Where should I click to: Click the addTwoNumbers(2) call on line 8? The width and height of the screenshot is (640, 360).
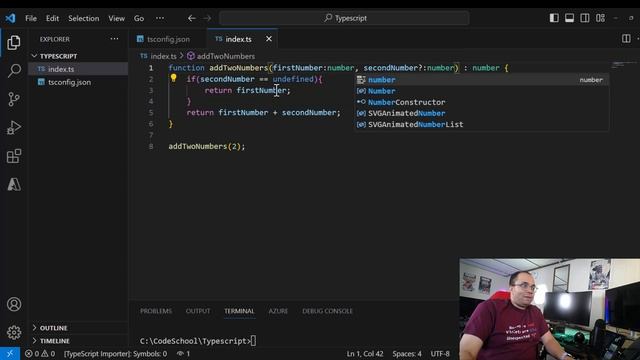pos(207,146)
